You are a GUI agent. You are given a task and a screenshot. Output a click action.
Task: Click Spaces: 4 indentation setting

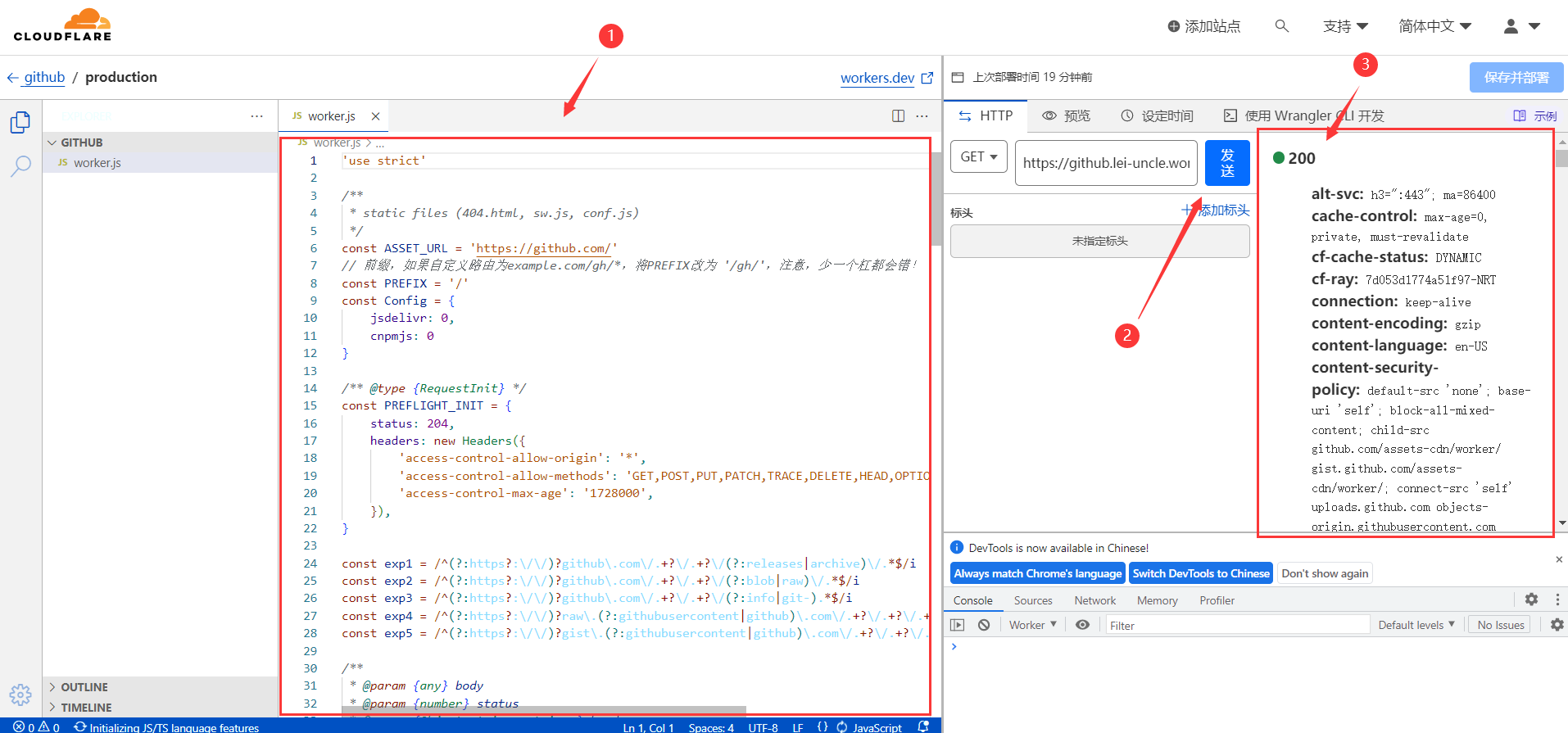click(x=711, y=727)
